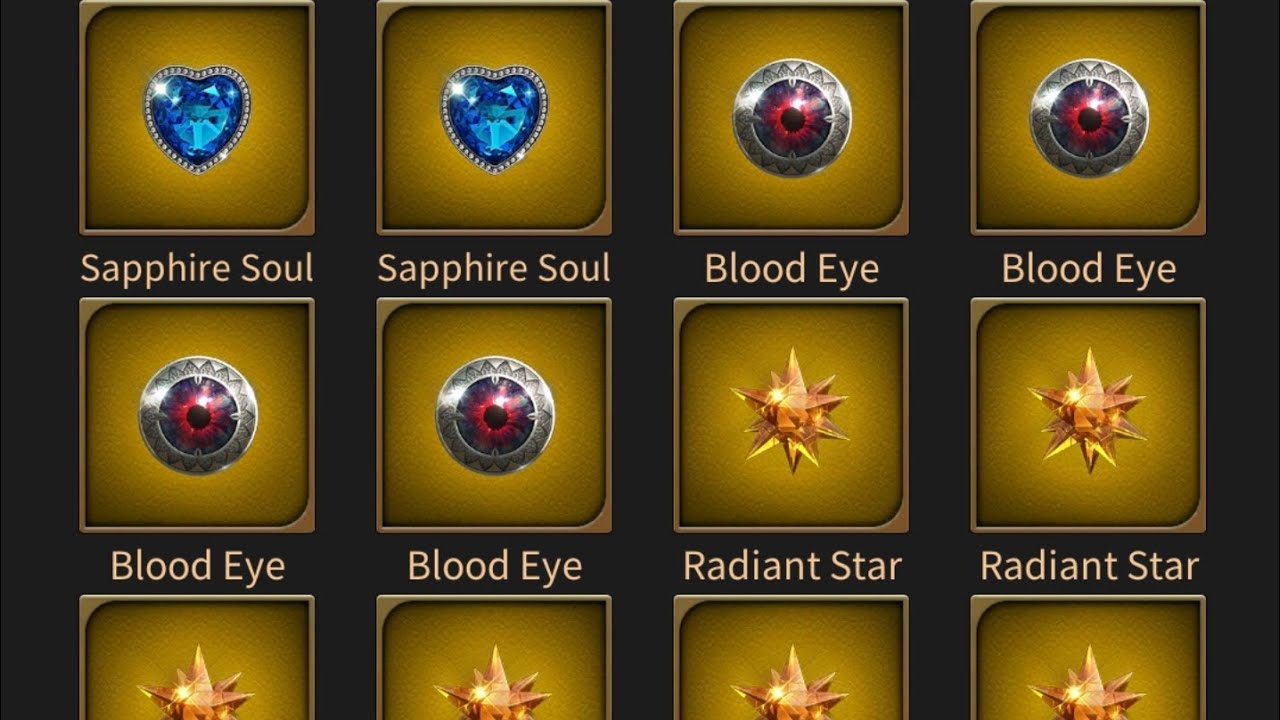Tap the top-right corner Blood Eye gem
This screenshot has width=1280, height=720.
point(1088,118)
